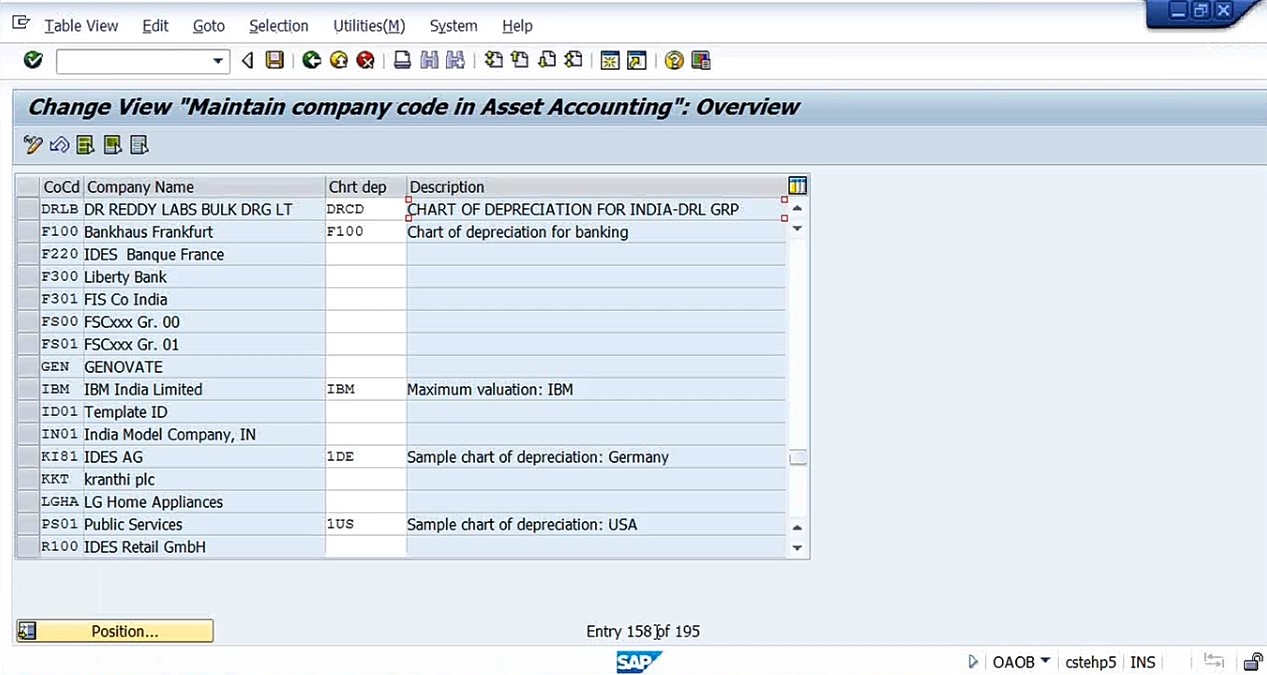Viewport: 1267px width, 675px height.
Task: Click the lock icon in status bar
Action: pyautogui.click(x=1252, y=662)
